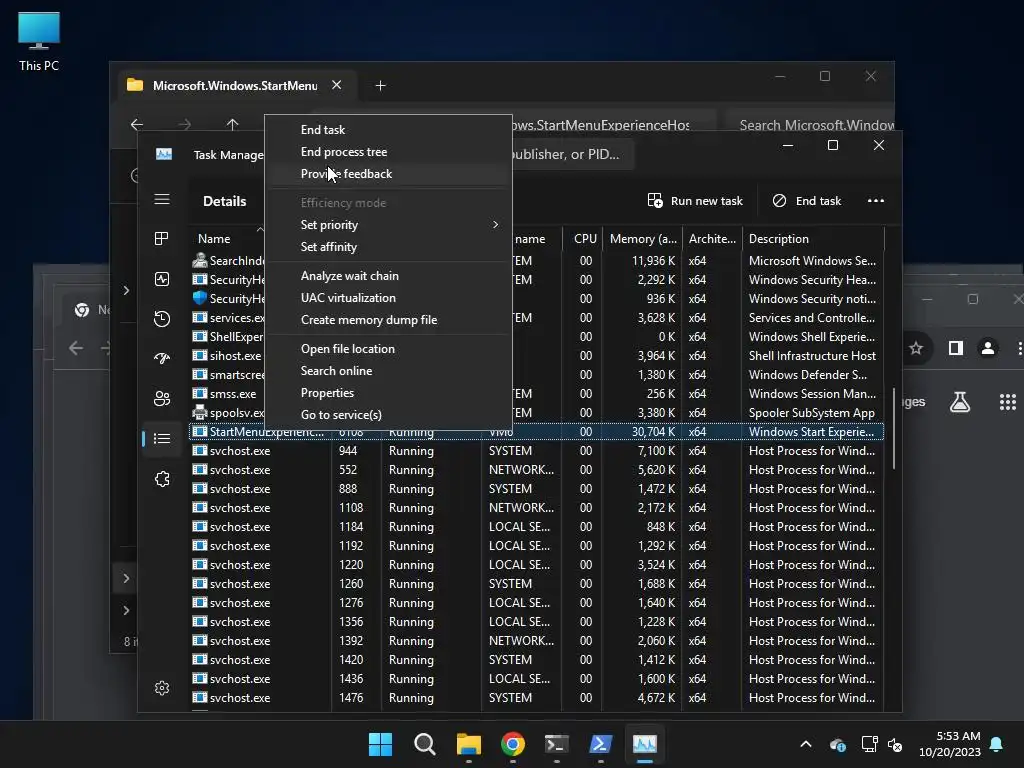
Task: Add a new tab in File Explorer
Action: (x=380, y=86)
